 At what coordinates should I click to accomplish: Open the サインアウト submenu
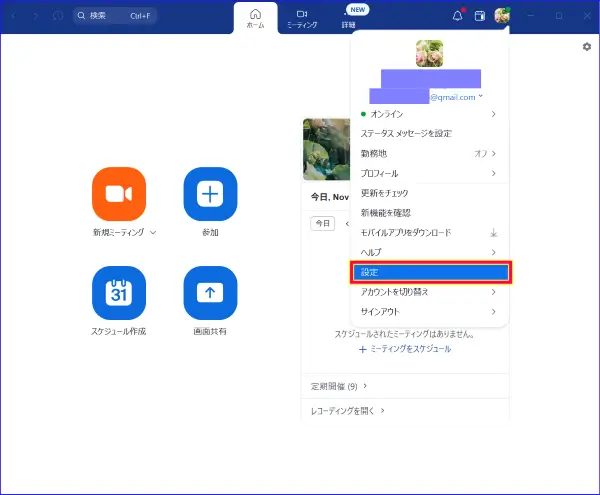[429, 312]
